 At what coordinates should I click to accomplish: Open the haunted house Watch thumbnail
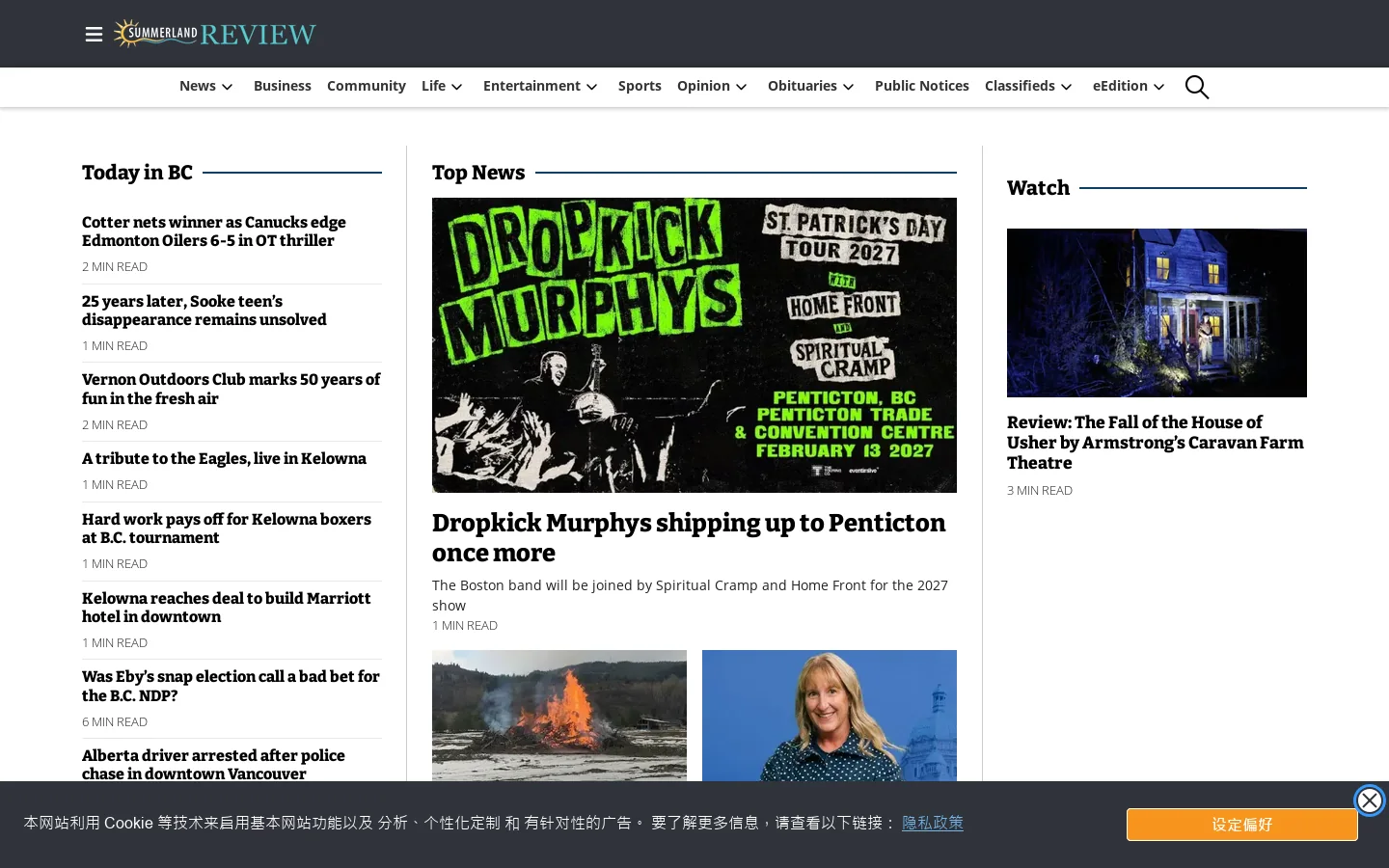(1157, 312)
